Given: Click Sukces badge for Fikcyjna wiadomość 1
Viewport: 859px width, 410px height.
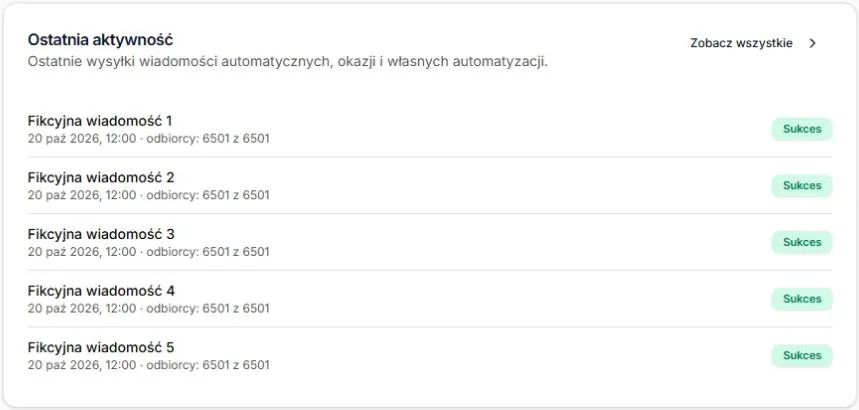Looking at the screenshot, I should [802, 129].
